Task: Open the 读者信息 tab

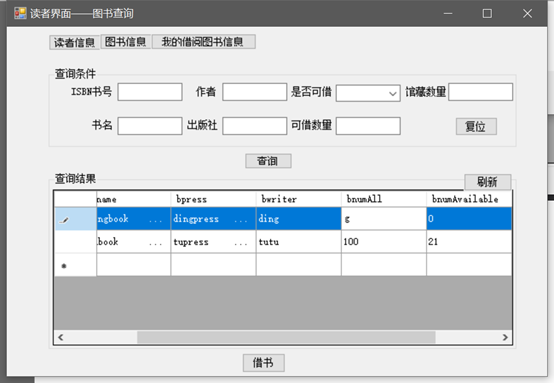Action: (x=74, y=42)
